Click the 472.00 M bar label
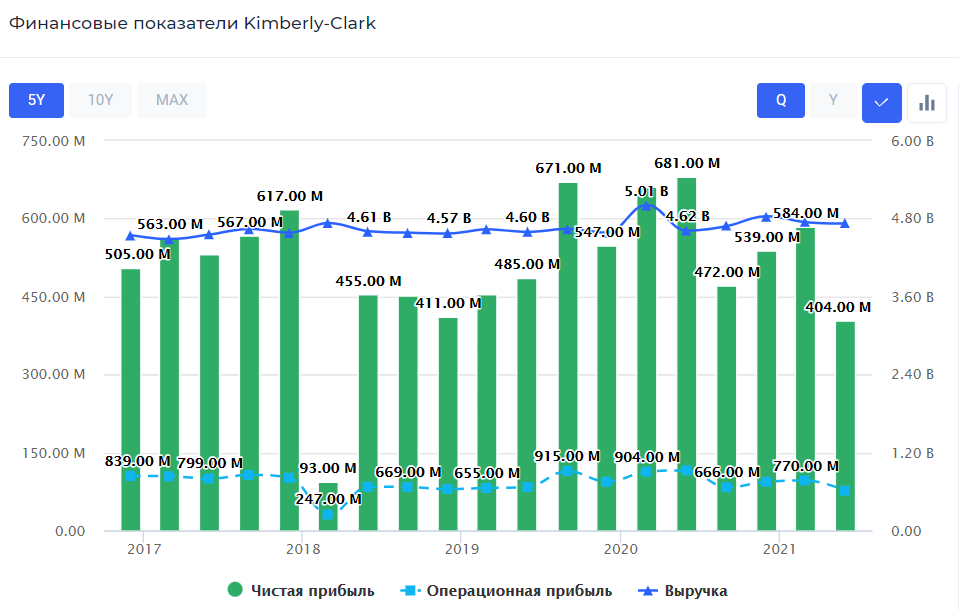 click(727, 272)
